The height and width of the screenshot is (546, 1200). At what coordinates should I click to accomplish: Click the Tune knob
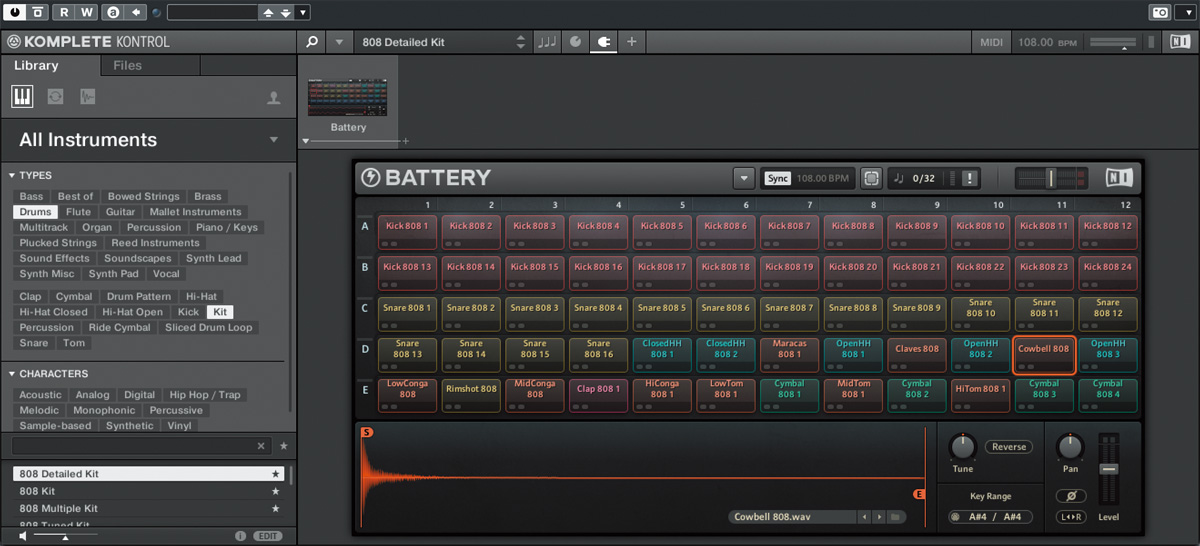click(962, 446)
